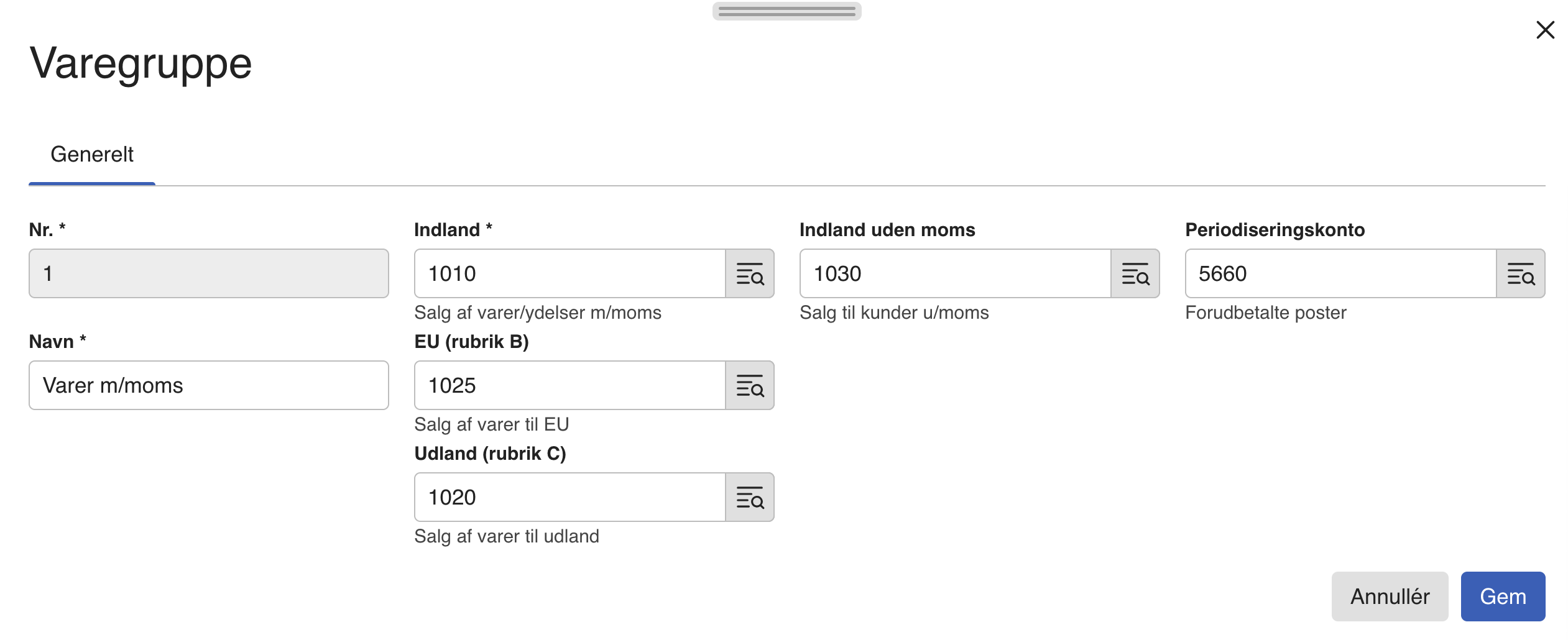Edit the EU (rubrik B) account 1025

pos(570,385)
